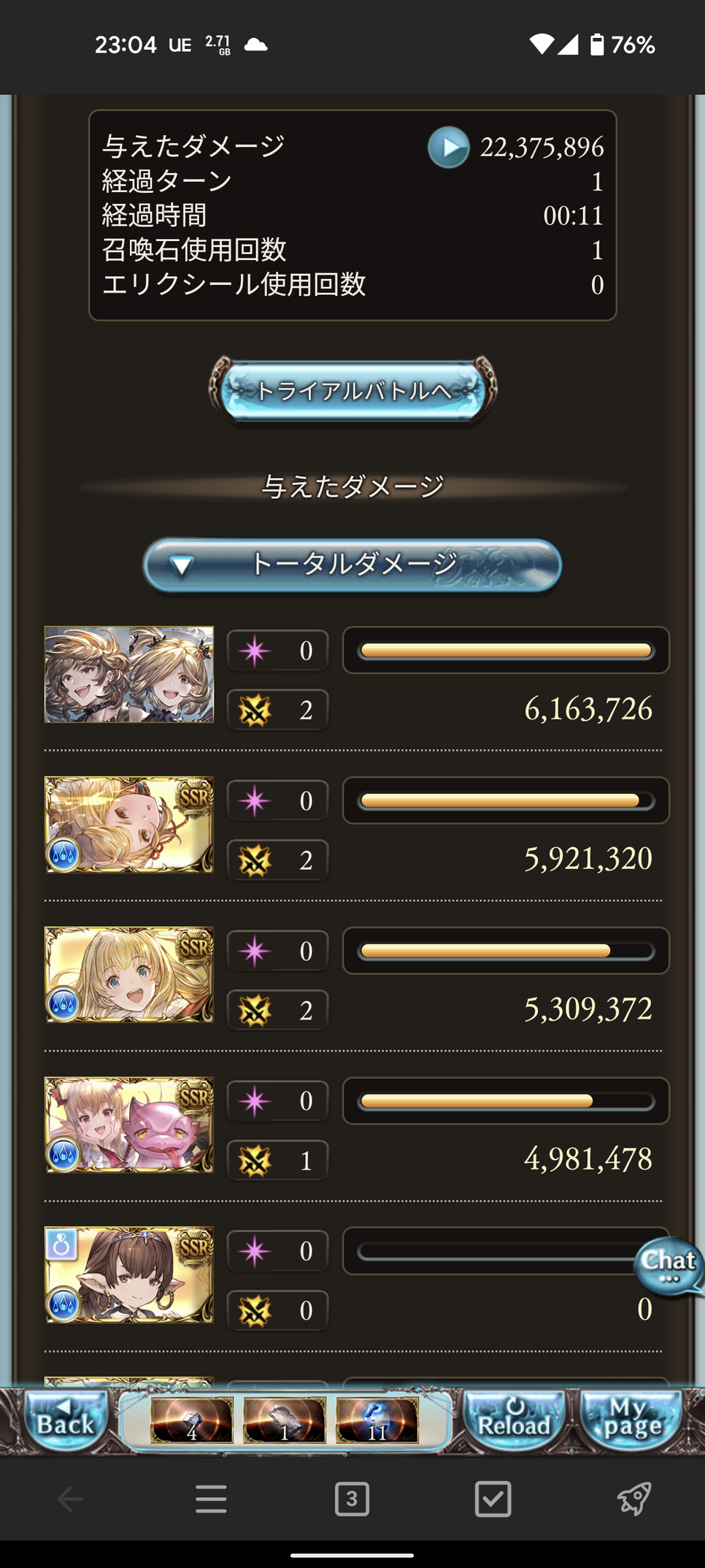The image size is (705, 1568).
Task: Open the Chat bubble
Action: (x=669, y=1266)
